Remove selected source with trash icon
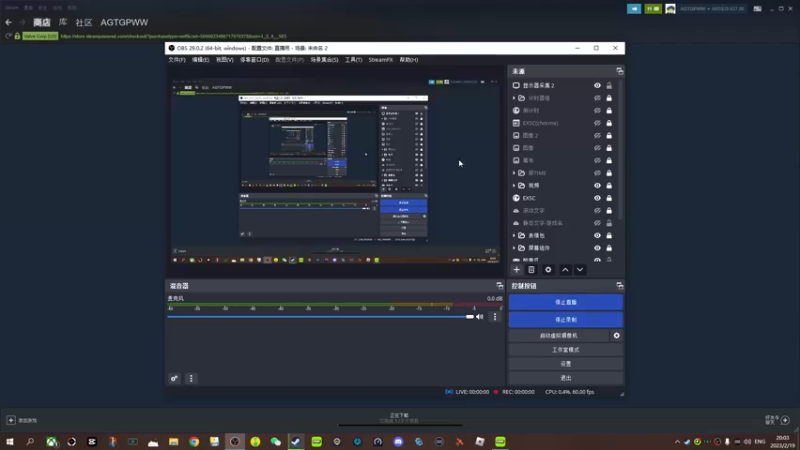800x450 pixels. 531,270
